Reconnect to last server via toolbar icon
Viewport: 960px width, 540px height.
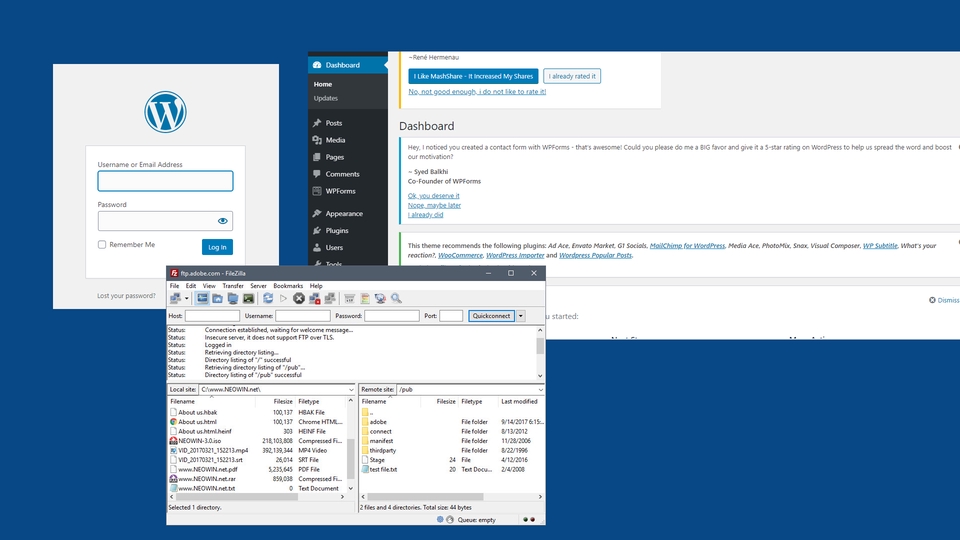pos(330,298)
